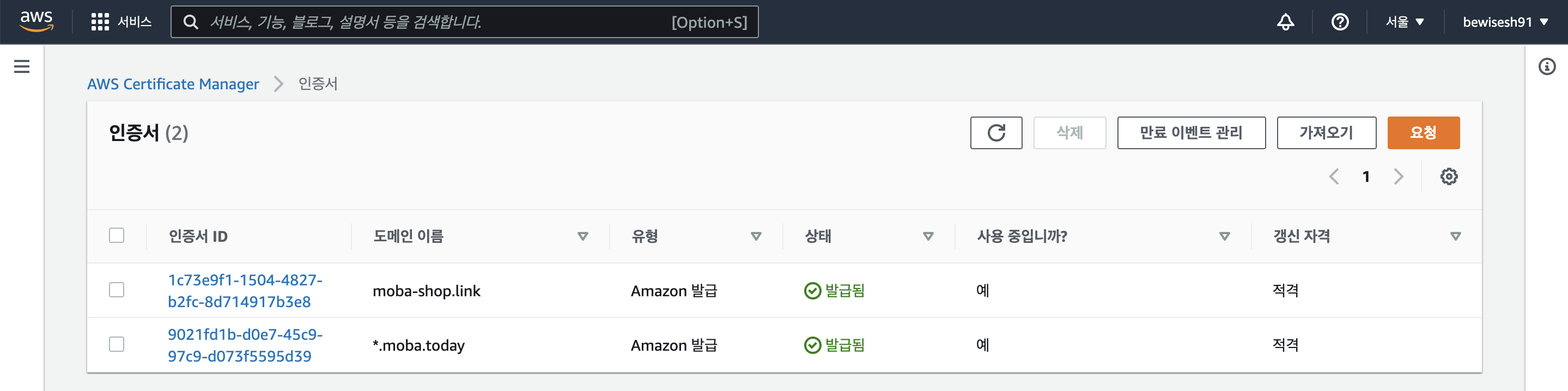Check the moba-shop.link certificate row

tap(116, 290)
